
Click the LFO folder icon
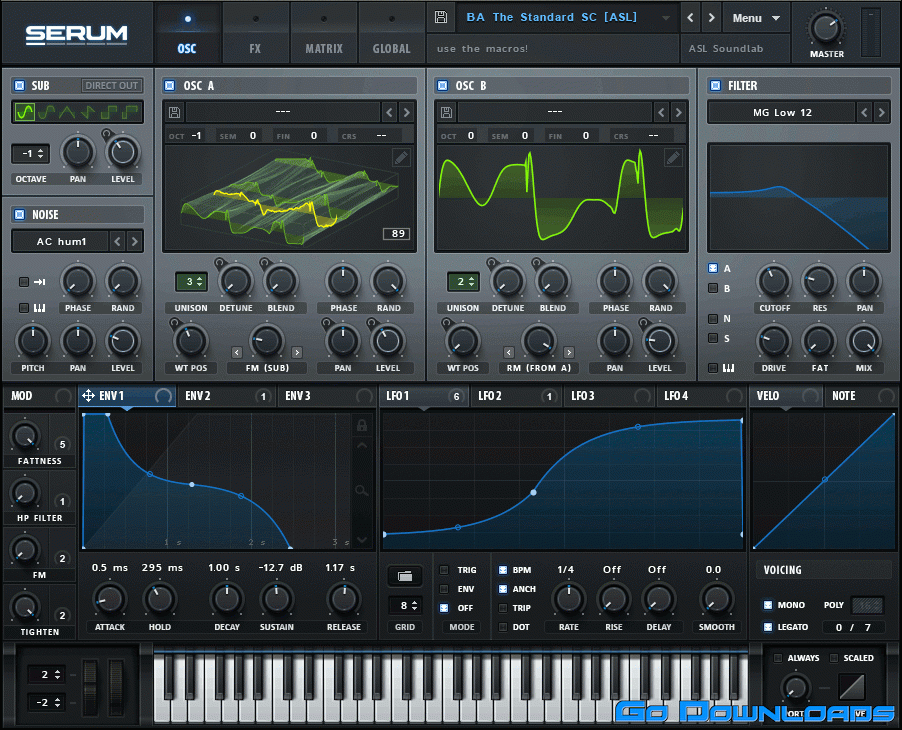[x=404, y=576]
